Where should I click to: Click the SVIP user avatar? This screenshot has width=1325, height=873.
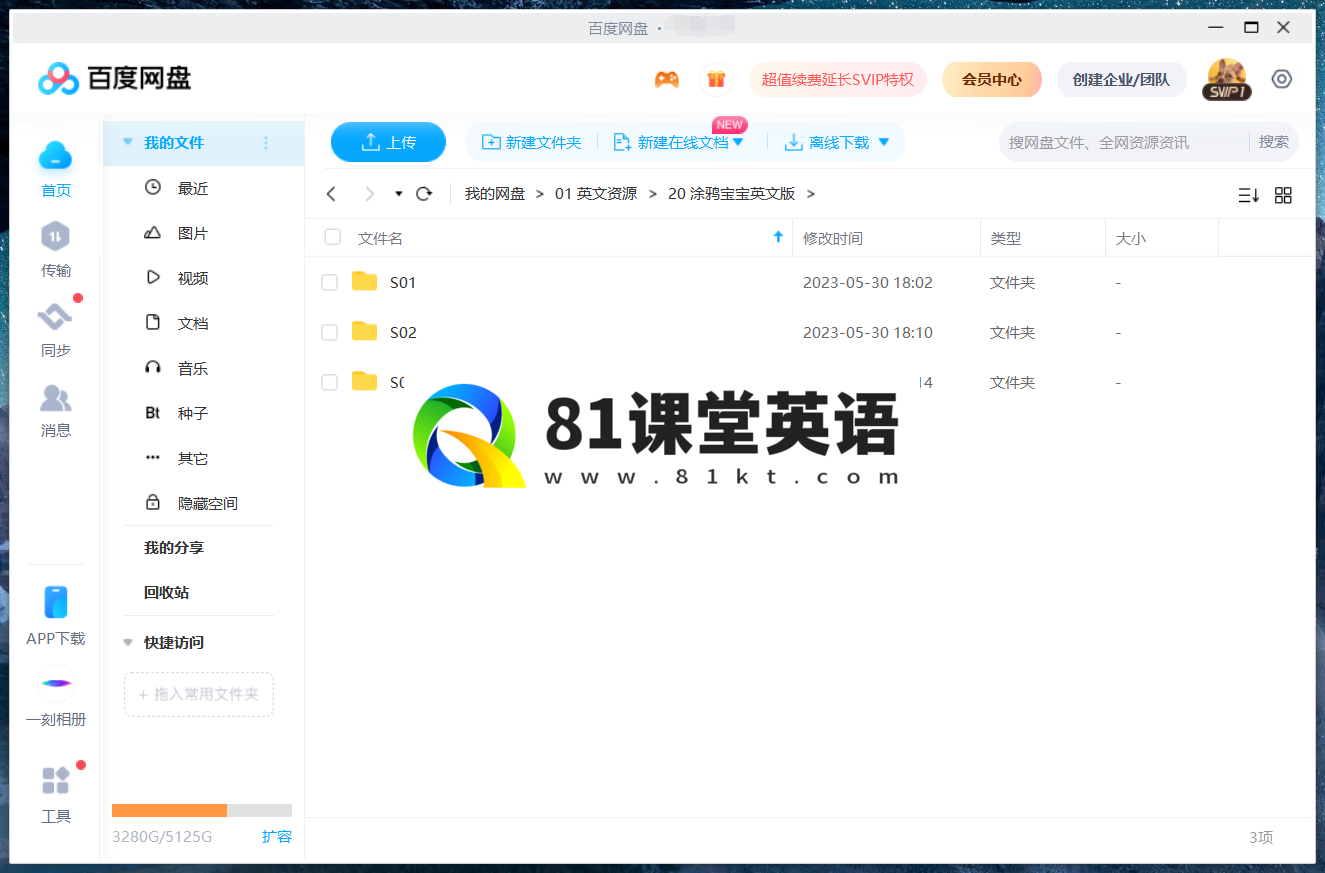pos(1227,79)
